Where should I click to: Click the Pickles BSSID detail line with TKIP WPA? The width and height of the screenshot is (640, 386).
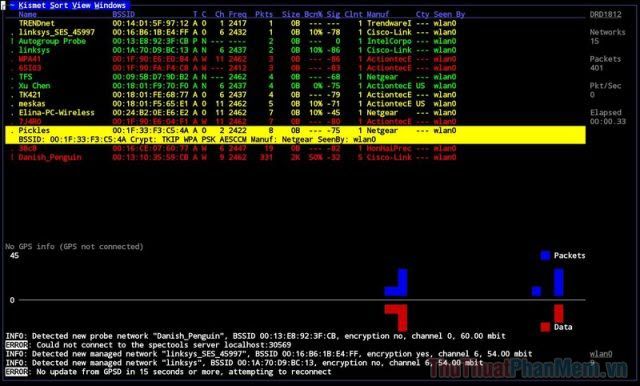pos(296,140)
